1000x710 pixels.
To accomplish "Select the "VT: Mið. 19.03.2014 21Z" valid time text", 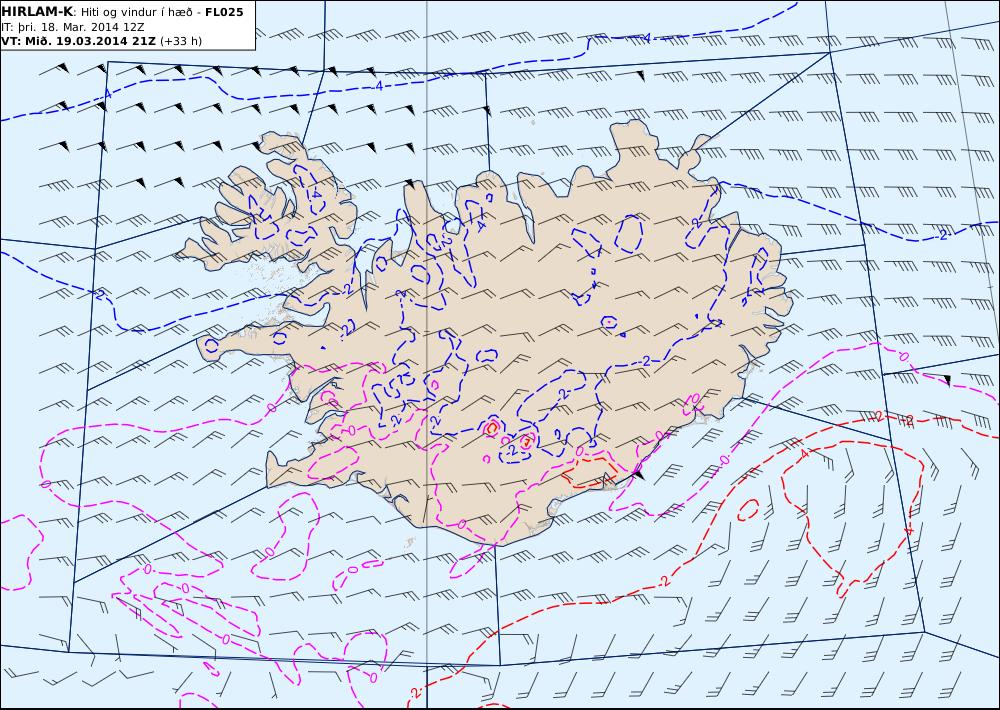I will 78,41.
